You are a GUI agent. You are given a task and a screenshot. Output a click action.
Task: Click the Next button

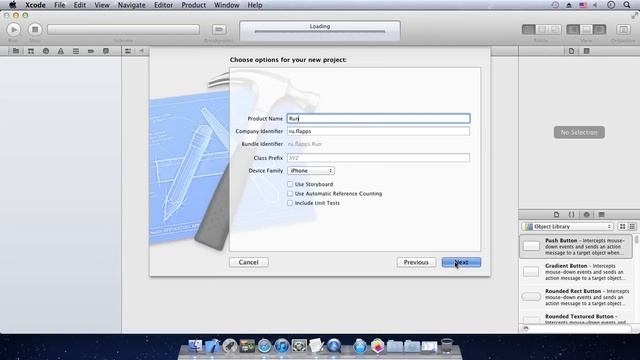tap(461, 262)
